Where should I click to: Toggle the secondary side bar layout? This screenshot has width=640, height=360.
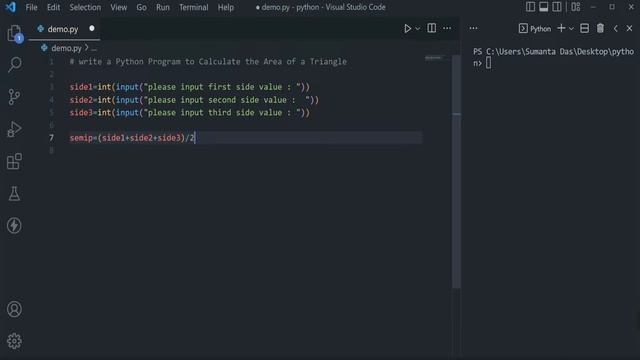[x=557, y=7]
